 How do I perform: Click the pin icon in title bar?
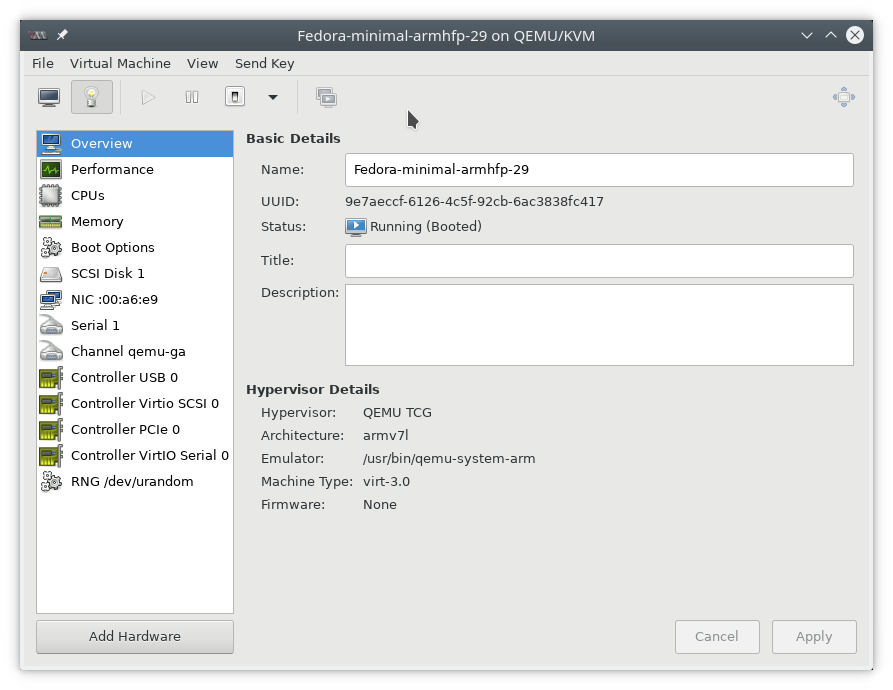click(62, 35)
